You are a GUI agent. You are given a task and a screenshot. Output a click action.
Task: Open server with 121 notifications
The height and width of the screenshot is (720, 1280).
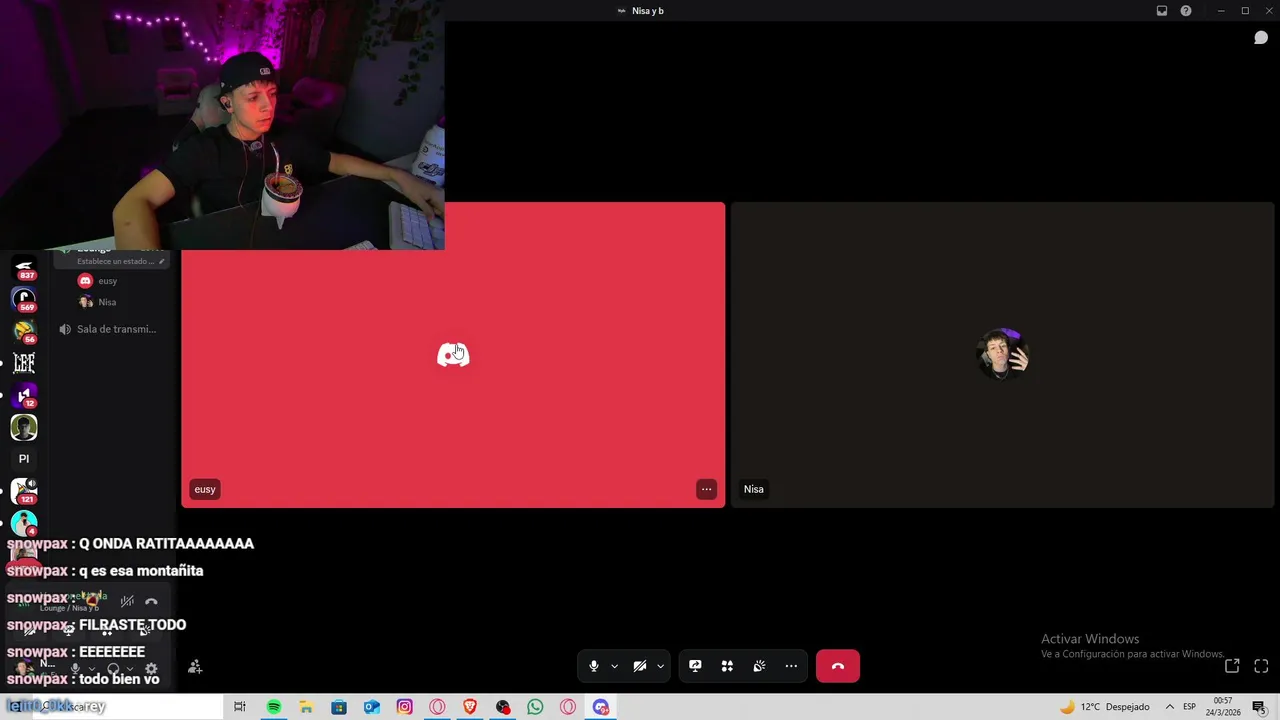pos(24,491)
